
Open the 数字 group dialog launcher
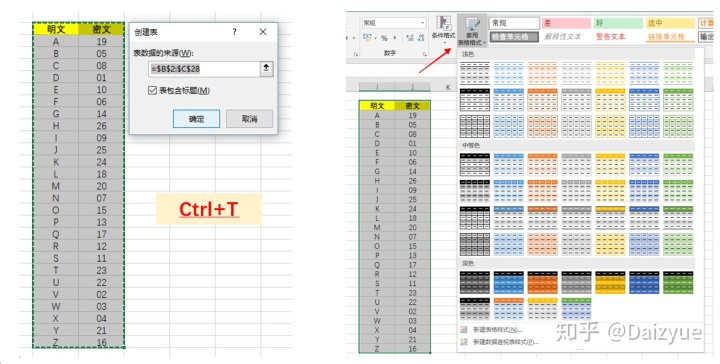point(425,54)
